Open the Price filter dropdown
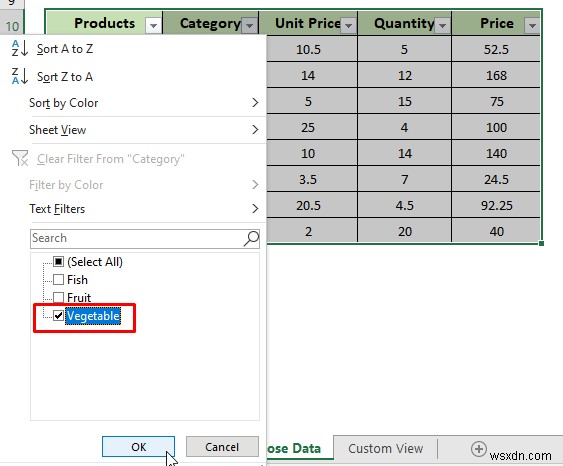563x466 pixels. 532,25
